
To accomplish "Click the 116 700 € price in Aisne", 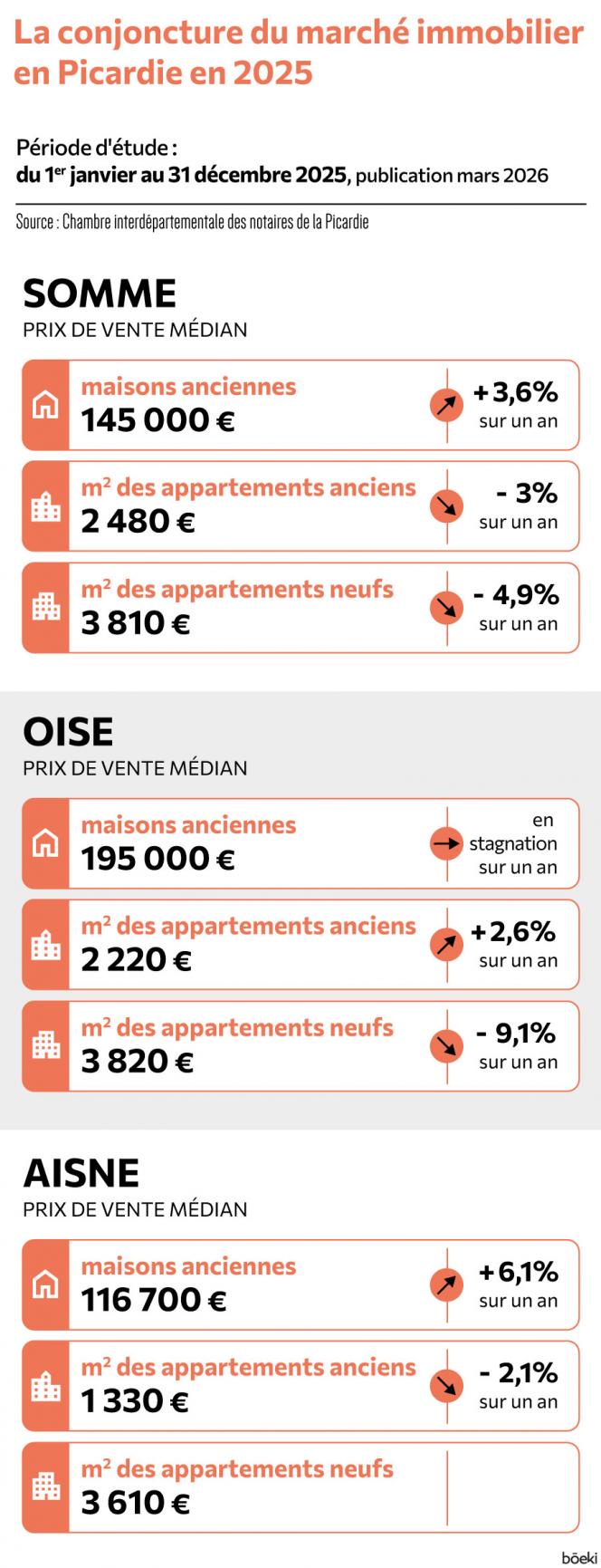I will pos(154,1301).
